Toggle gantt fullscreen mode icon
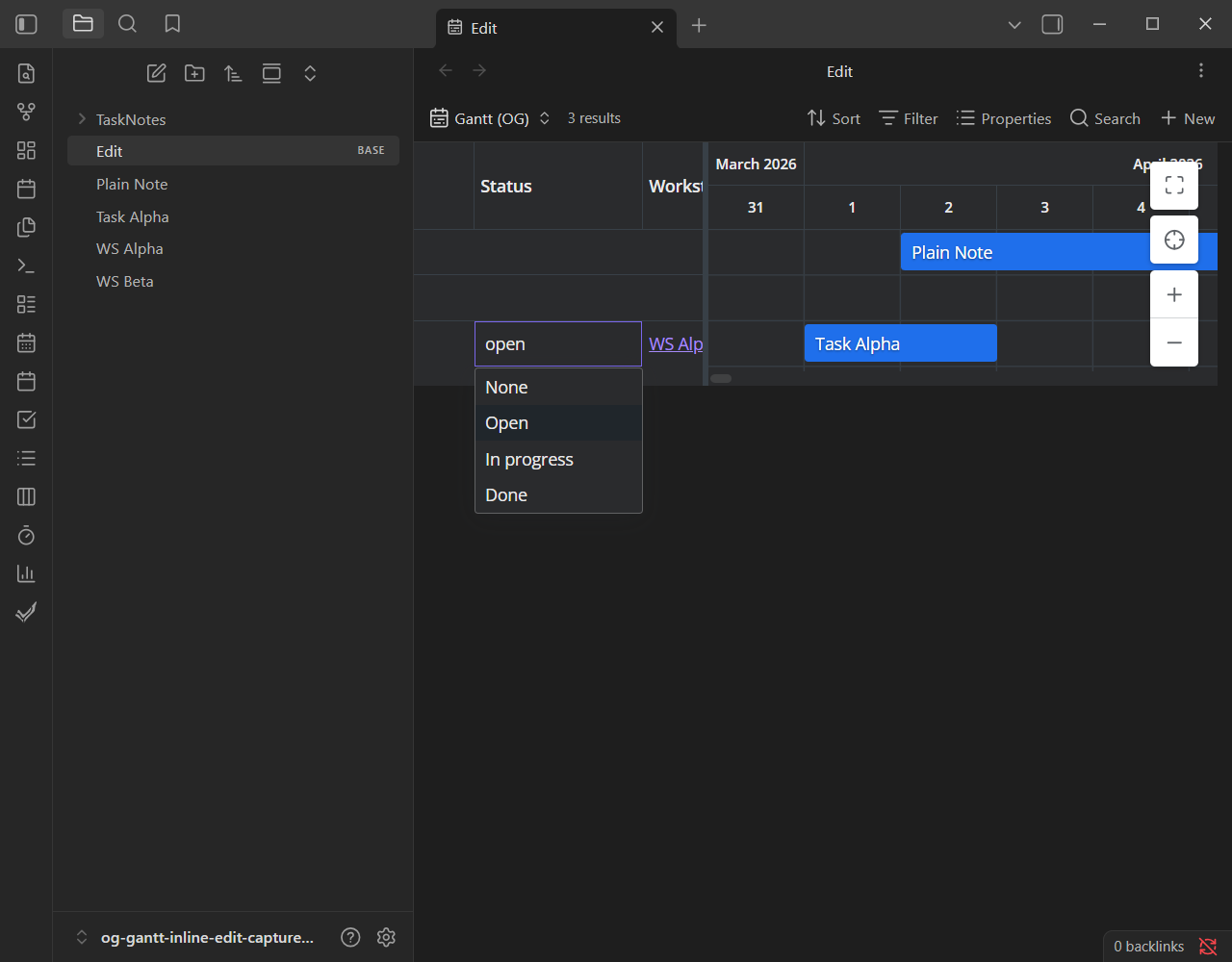1232x962 pixels. (x=1174, y=186)
